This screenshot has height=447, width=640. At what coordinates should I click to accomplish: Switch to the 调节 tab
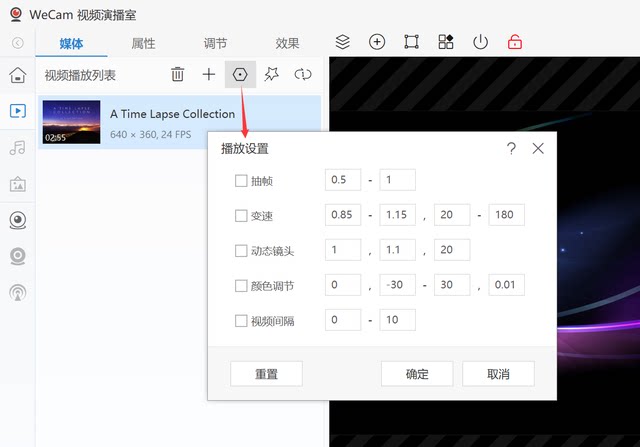click(215, 43)
